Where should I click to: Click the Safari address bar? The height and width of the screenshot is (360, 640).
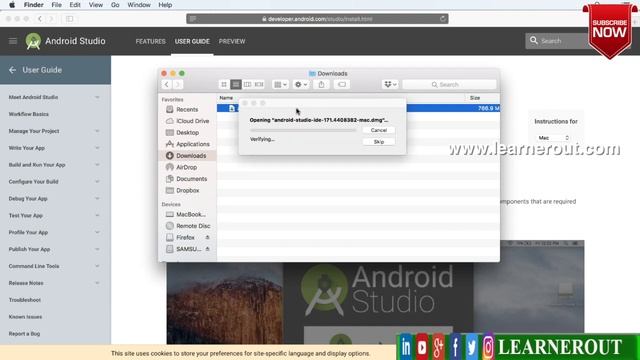click(317, 19)
